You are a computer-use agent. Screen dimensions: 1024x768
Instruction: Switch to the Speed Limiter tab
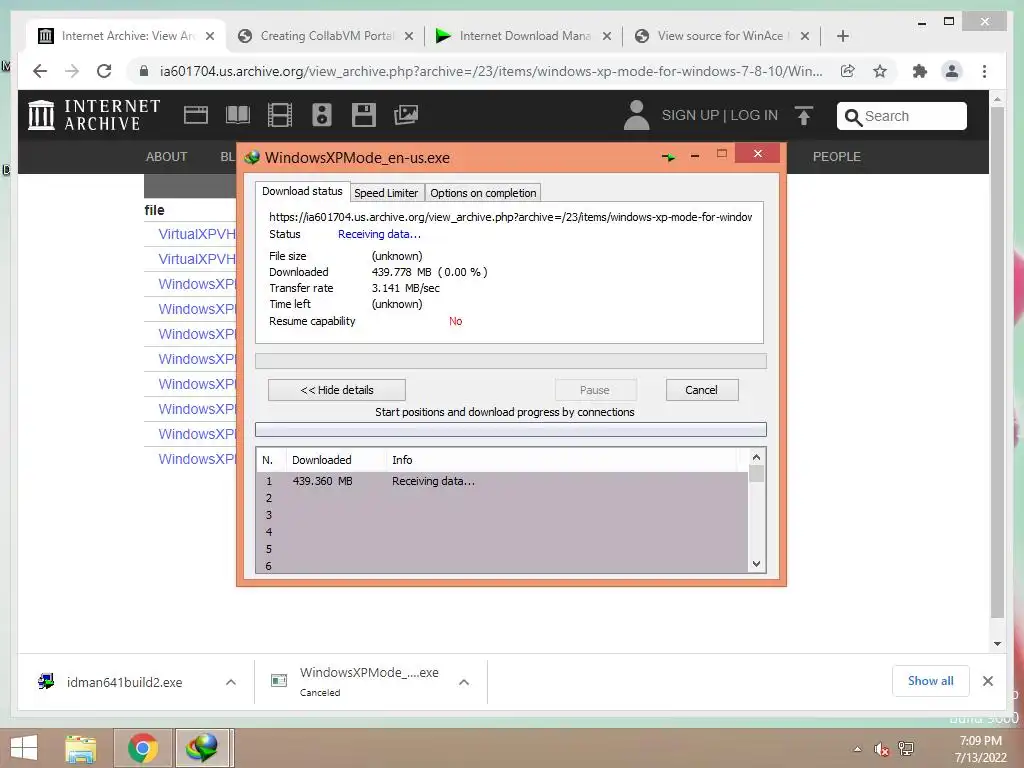[x=386, y=193]
